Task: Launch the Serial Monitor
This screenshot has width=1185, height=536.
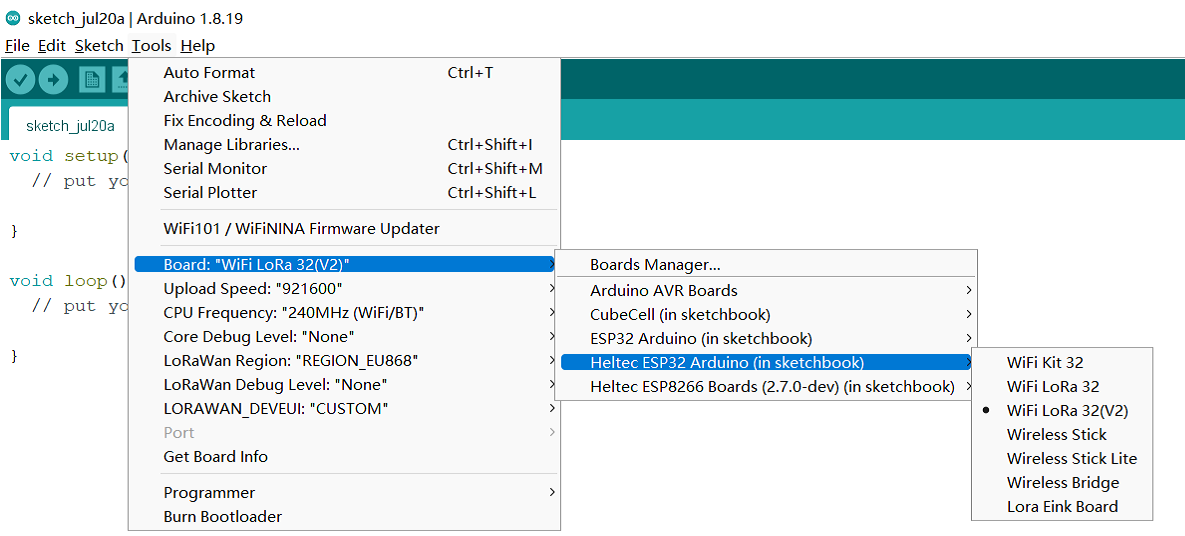Action: (x=215, y=168)
